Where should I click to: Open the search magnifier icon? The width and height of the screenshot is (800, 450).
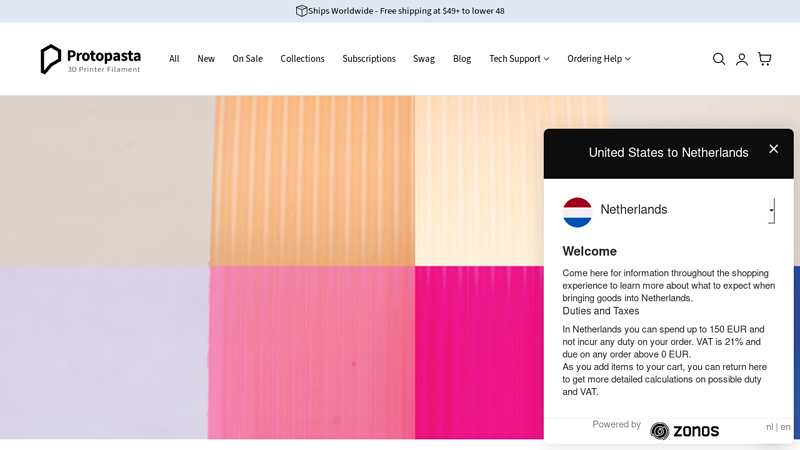718,59
